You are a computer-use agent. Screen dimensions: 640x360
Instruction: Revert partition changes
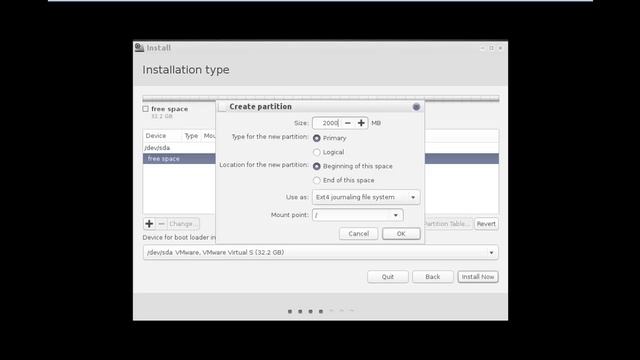pos(486,224)
